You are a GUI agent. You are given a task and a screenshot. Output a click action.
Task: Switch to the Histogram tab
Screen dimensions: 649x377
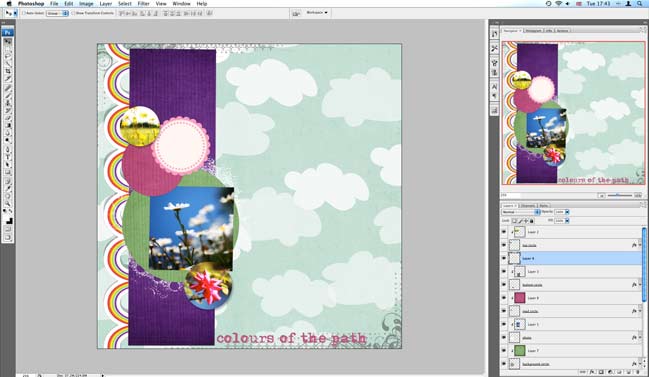click(x=533, y=31)
